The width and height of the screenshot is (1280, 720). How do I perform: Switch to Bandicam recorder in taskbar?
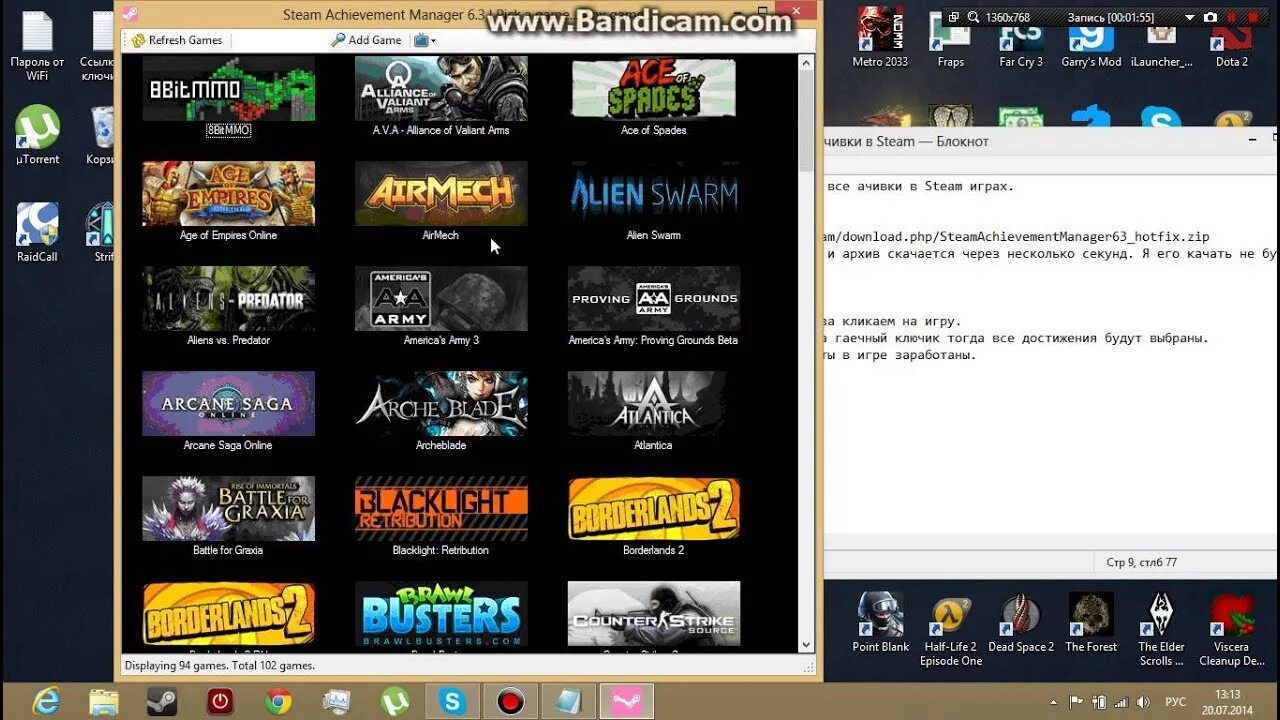coord(511,701)
